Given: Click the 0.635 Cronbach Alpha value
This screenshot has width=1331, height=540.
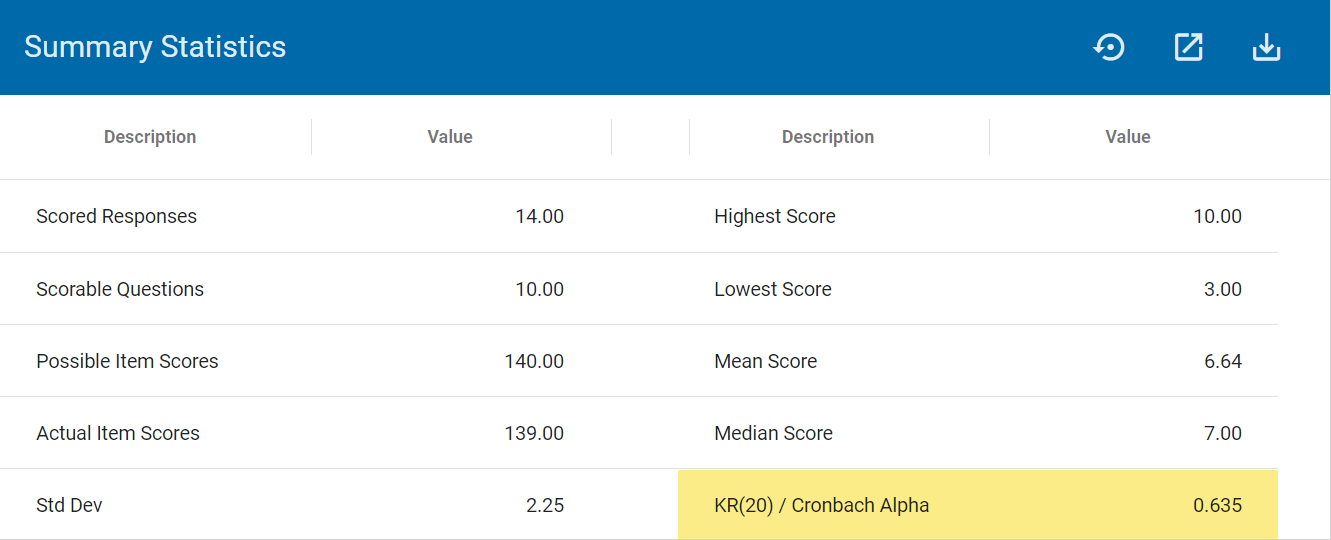Looking at the screenshot, I should click(1217, 505).
